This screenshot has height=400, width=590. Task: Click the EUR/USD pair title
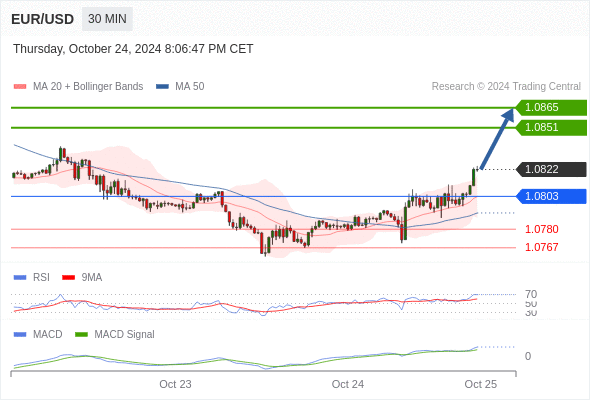click(x=43, y=19)
